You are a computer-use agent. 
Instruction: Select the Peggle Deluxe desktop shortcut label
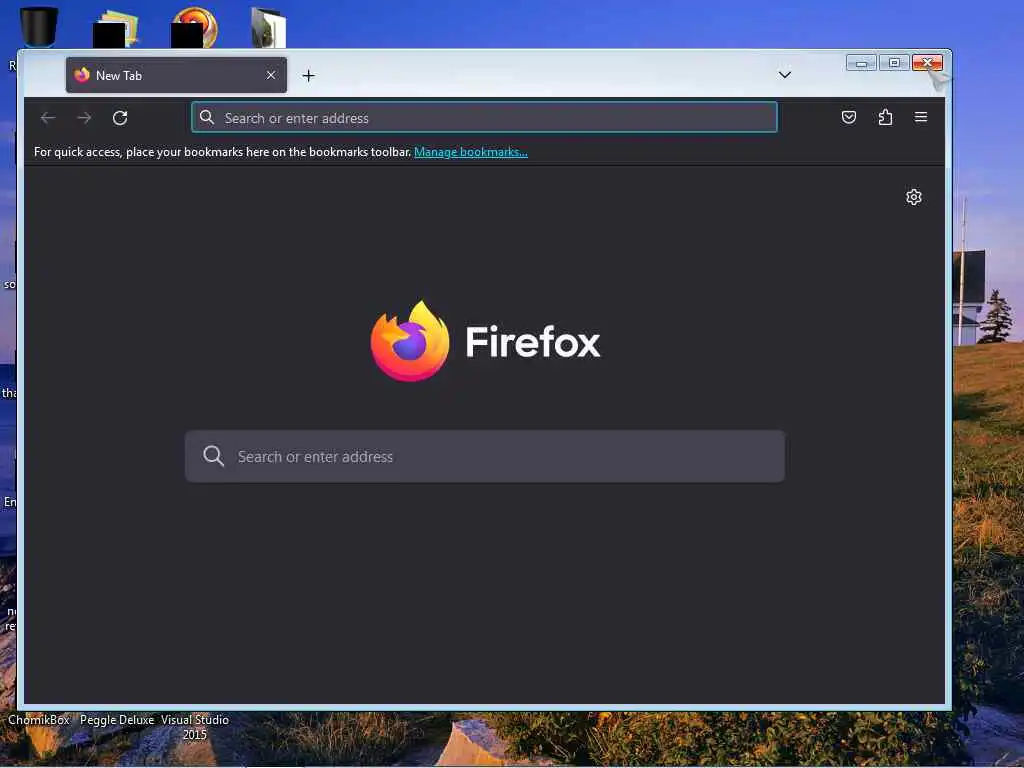coord(117,720)
